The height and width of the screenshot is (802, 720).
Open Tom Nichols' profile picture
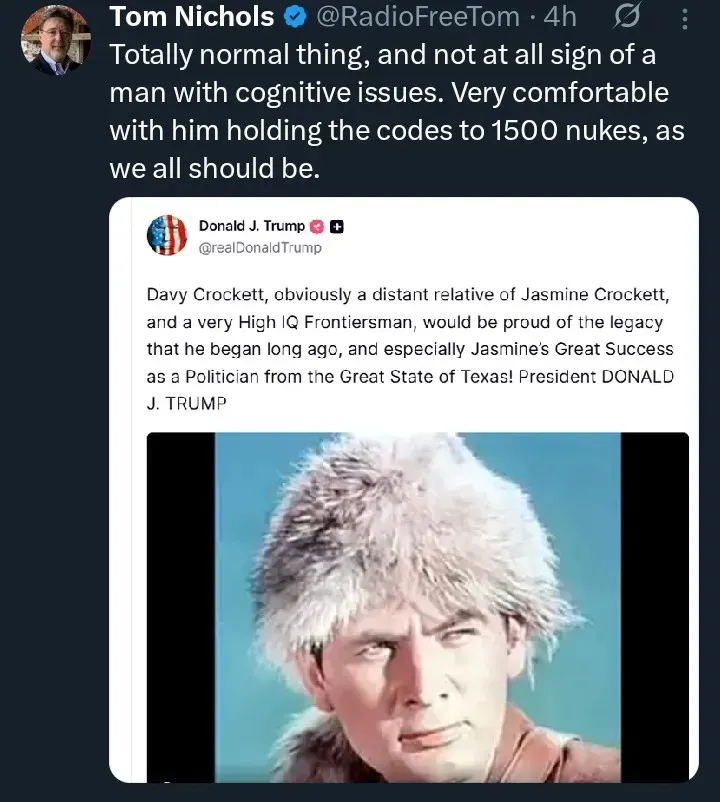pos(55,40)
